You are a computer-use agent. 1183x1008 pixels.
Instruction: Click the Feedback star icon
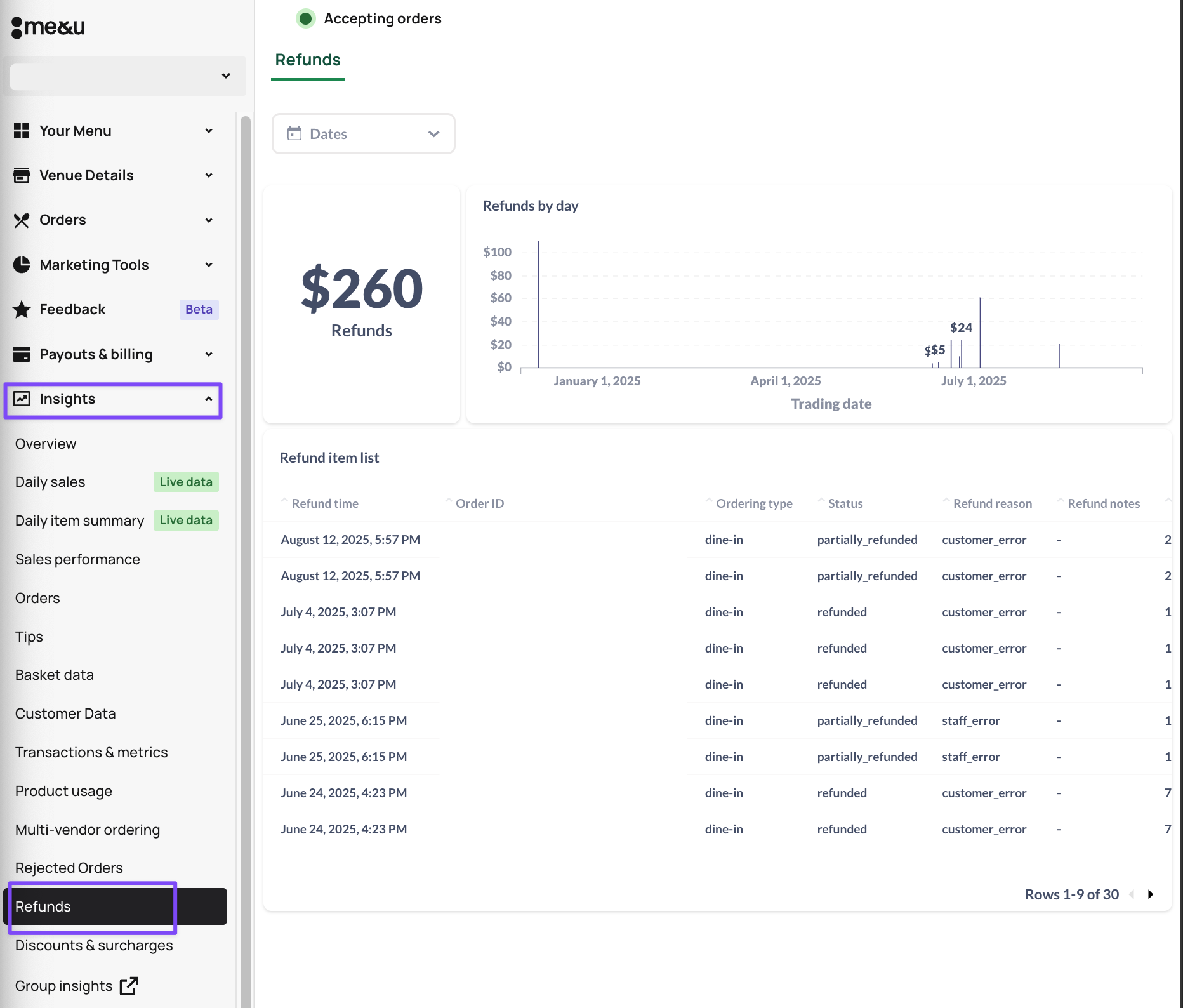22,309
